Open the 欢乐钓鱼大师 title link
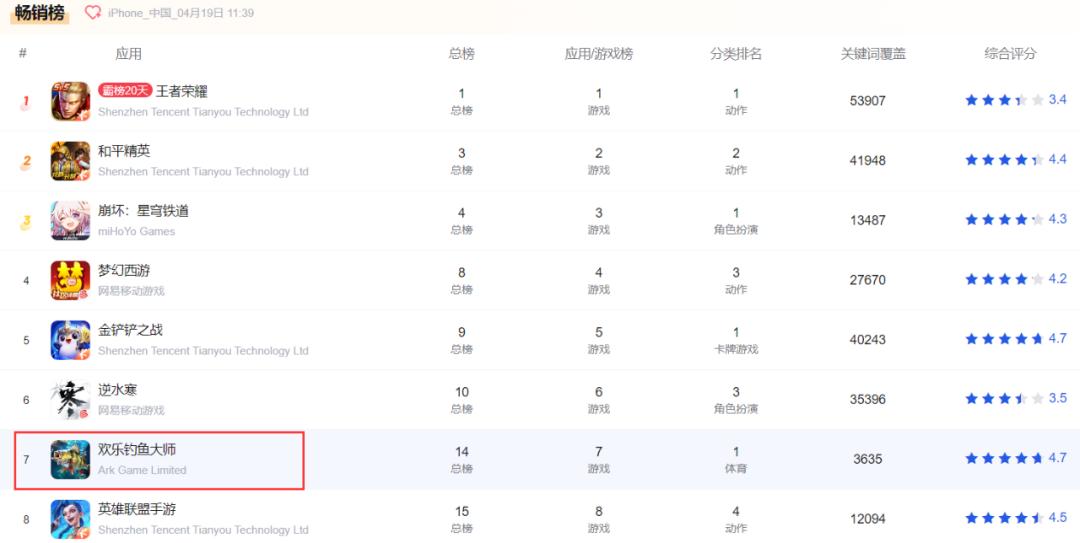 click(x=137, y=450)
